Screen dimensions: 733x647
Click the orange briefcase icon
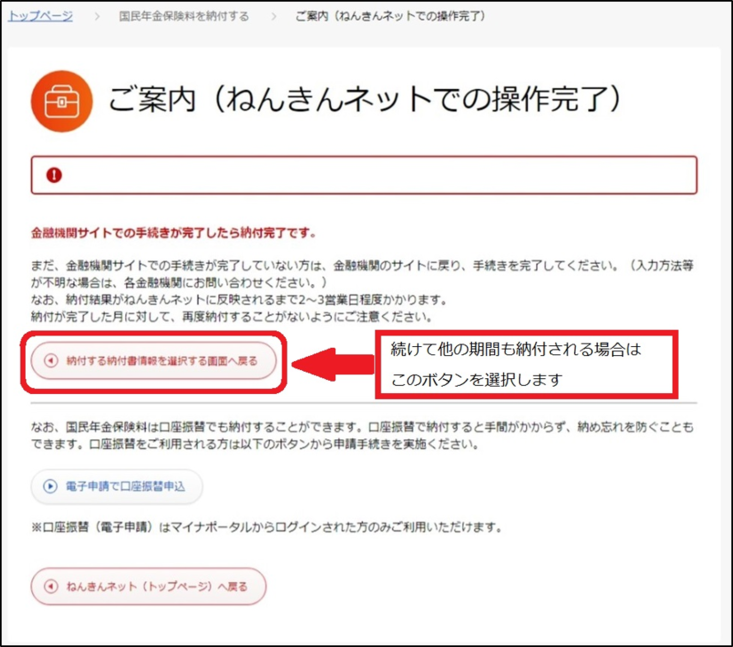62,101
